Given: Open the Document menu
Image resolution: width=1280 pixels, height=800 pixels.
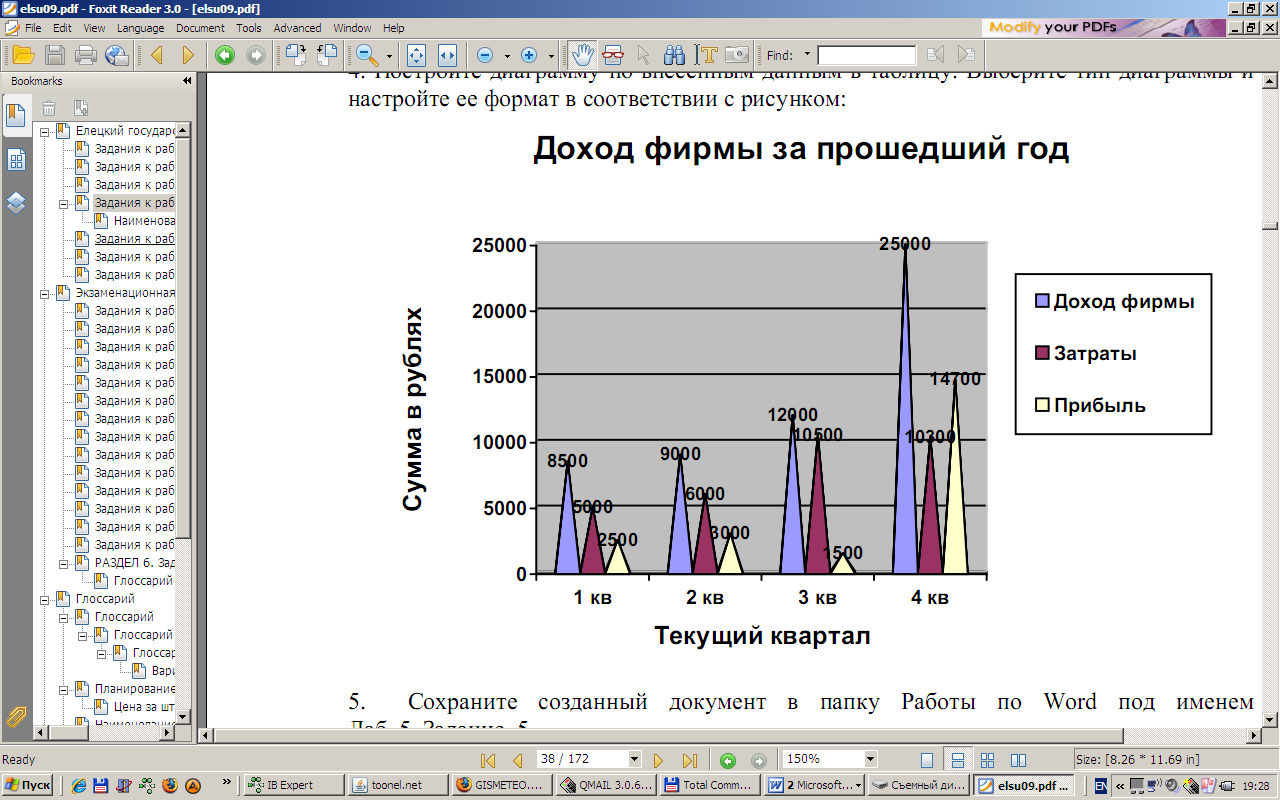Looking at the screenshot, I should click(x=201, y=28).
